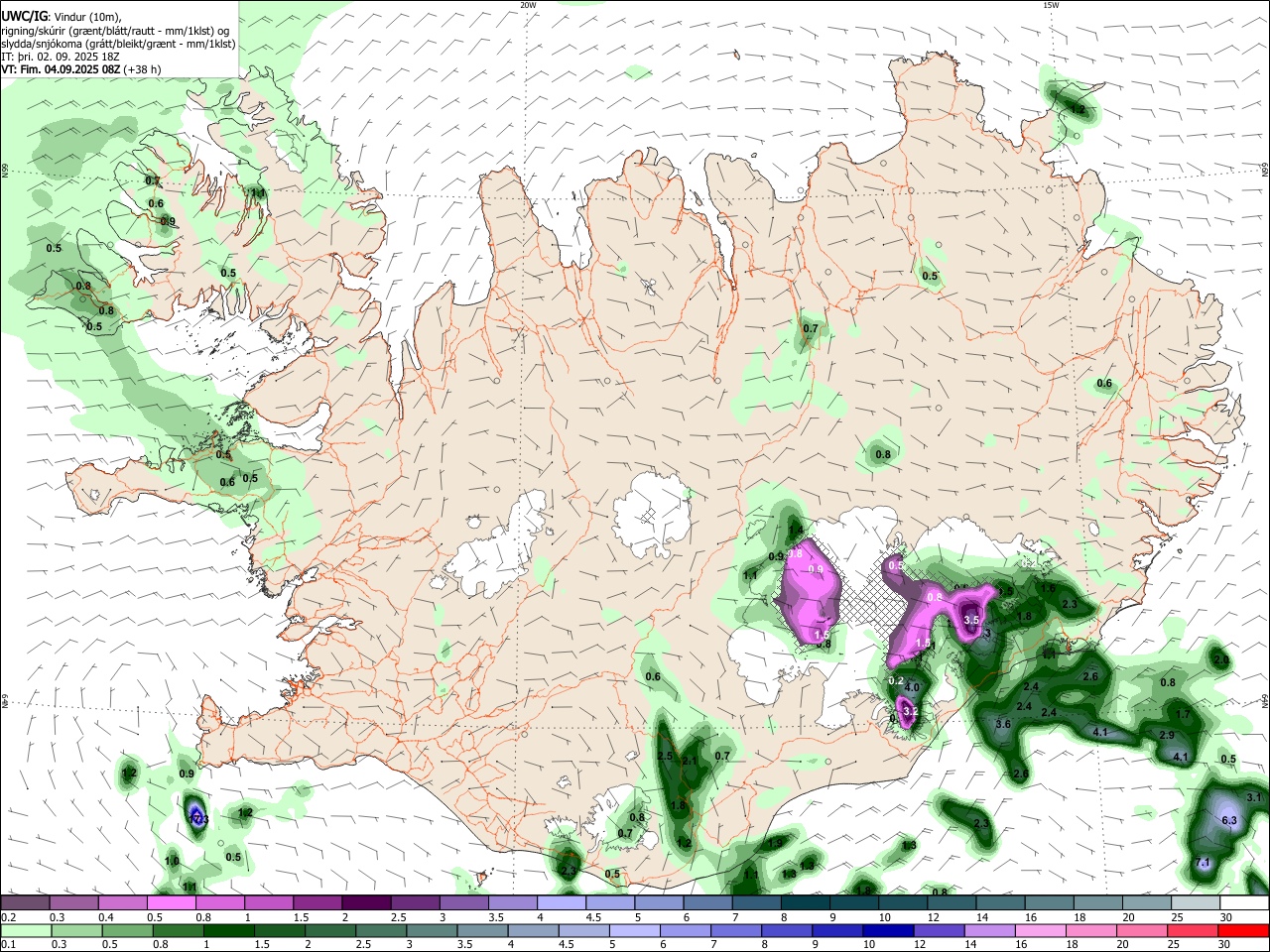The image size is (1270, 952).
Task: Click the red swatch ending the lower legend row
Action: [x=1243, y=931]
